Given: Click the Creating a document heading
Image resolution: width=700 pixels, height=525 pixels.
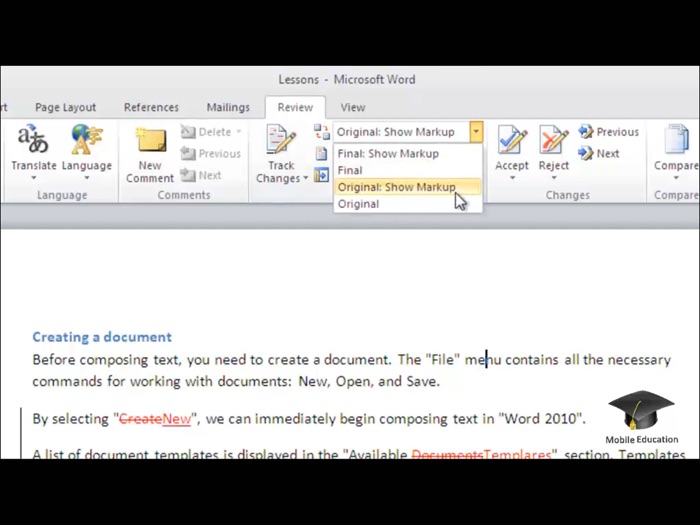Looking at the screenshot, I should click(102, 337).
